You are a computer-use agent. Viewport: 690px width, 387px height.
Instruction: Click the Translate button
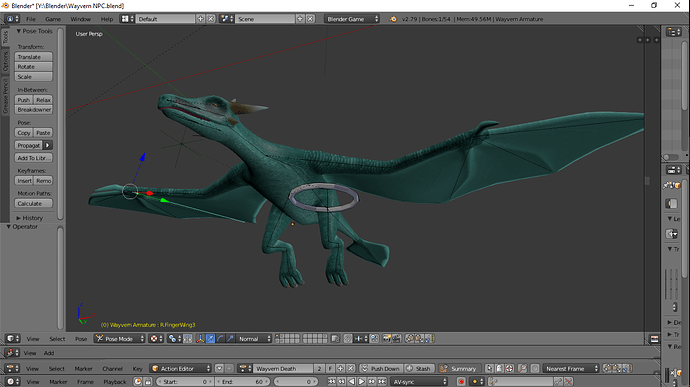33,57
